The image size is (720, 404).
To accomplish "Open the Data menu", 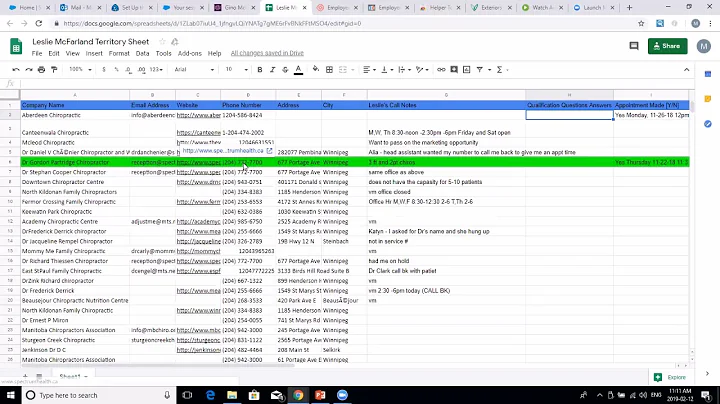I will coord(142,53).
